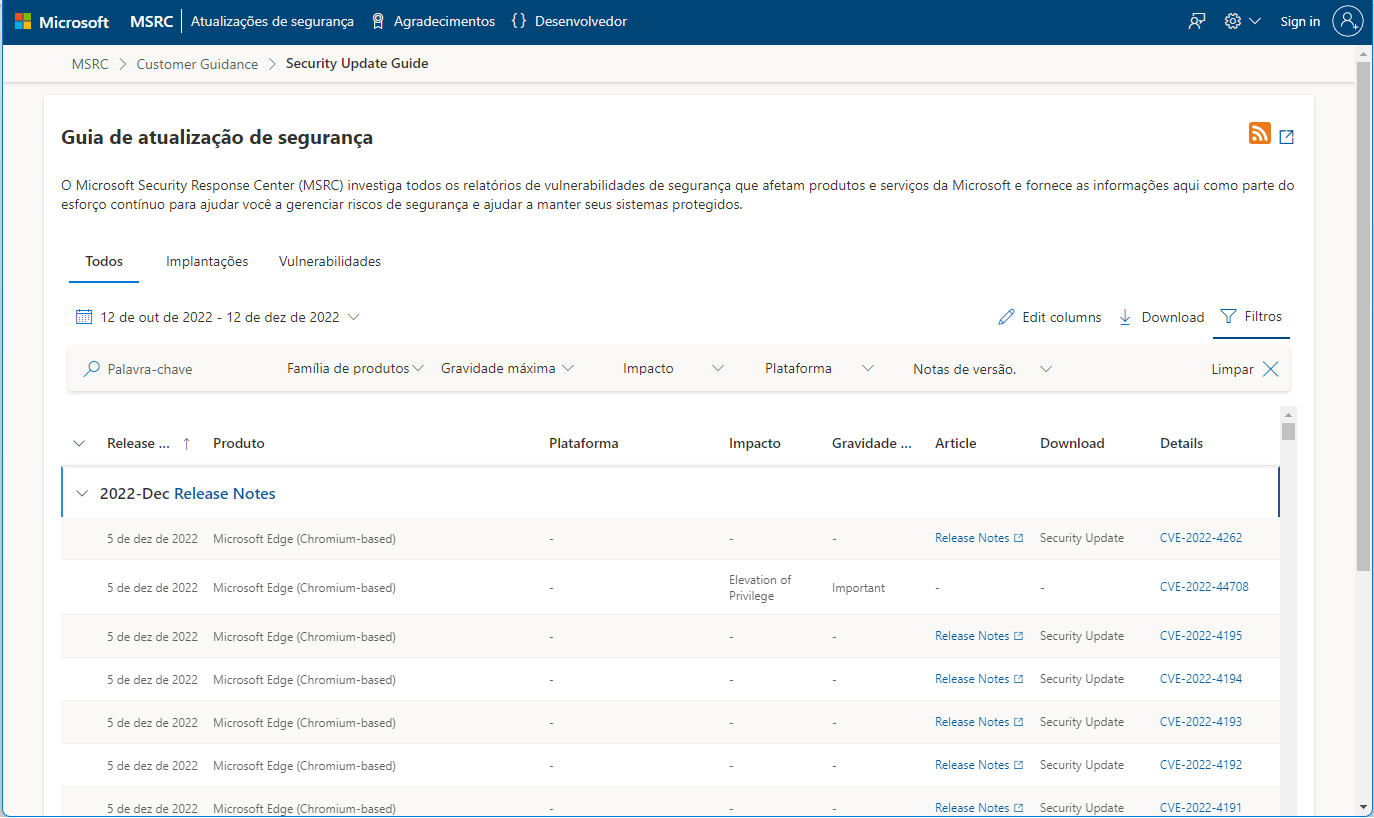Click the page scrollbar up arrow
1374x818 pixels.
click(x=1364, y=54)
